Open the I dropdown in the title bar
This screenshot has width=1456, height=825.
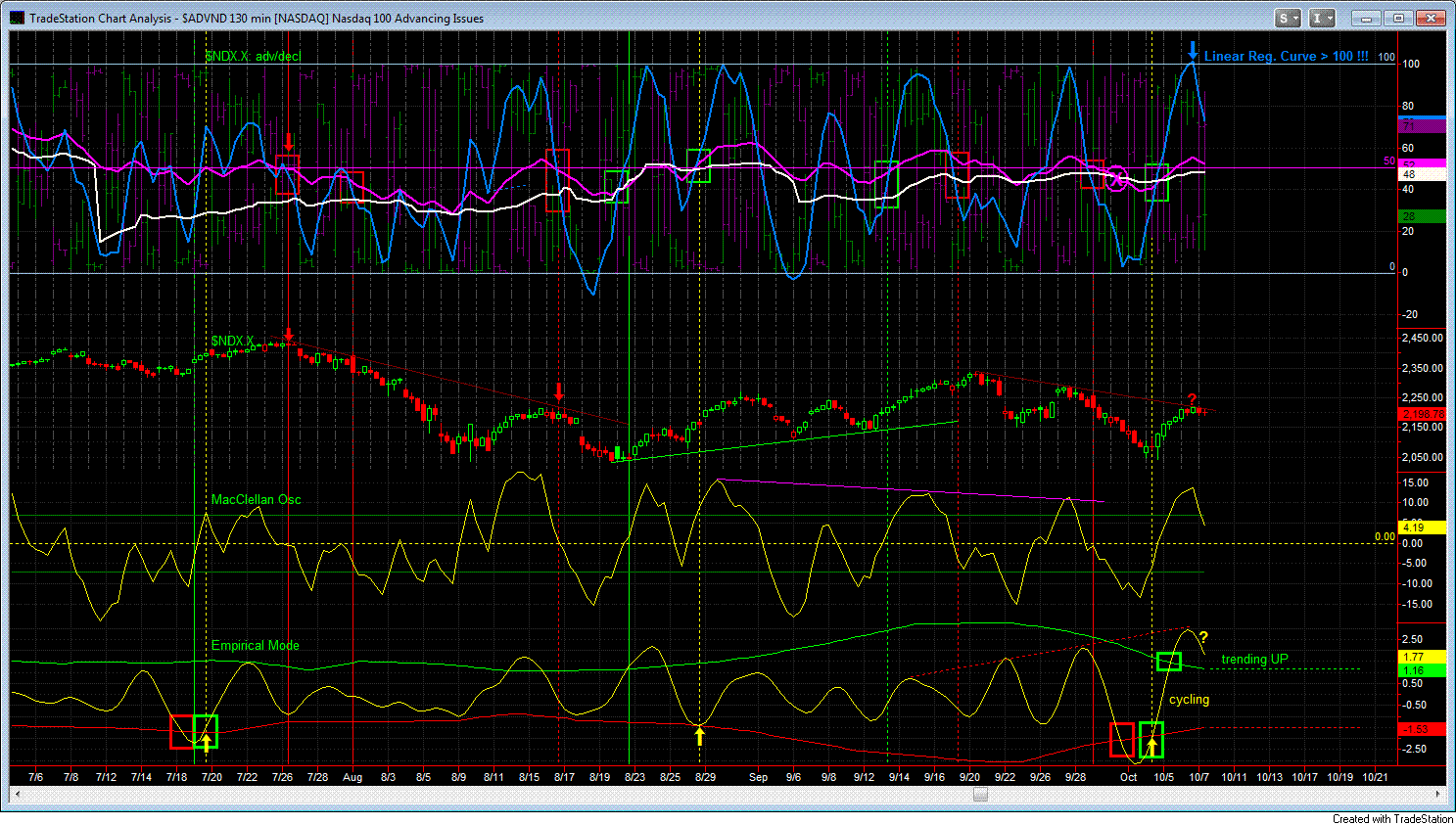1322,18
